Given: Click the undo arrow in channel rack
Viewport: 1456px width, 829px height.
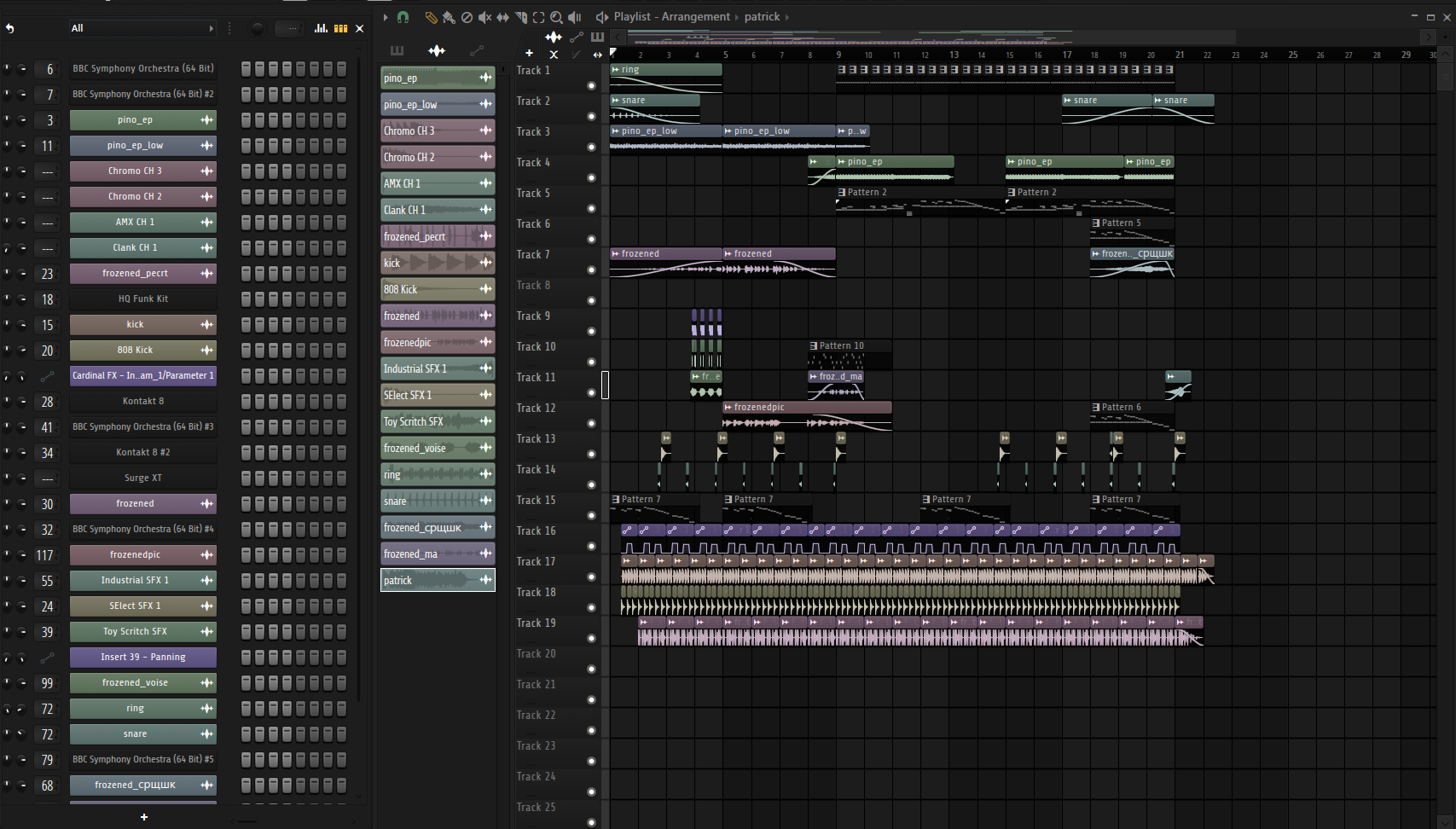Looking at the screenshot, I should point(10,28).
